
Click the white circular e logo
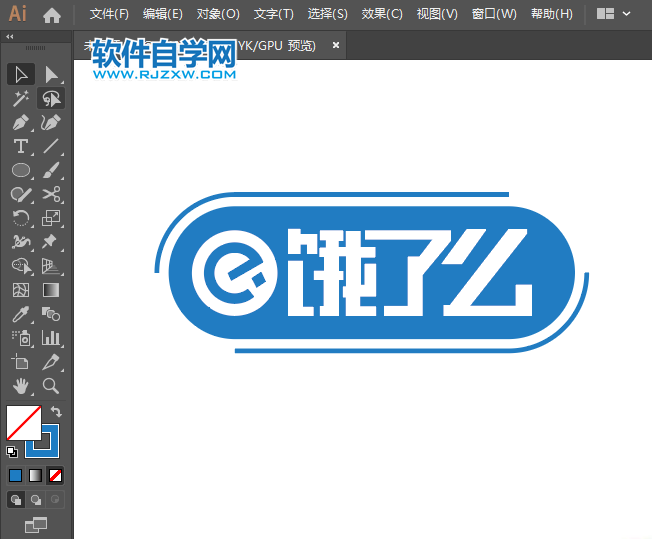235,273
